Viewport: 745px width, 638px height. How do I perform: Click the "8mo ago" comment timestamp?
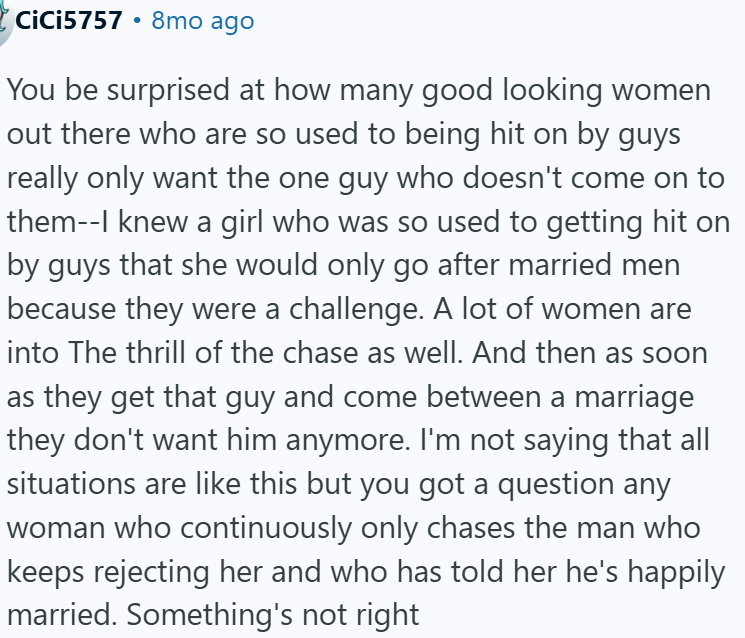pyautogui.click(x=203, y=20)
